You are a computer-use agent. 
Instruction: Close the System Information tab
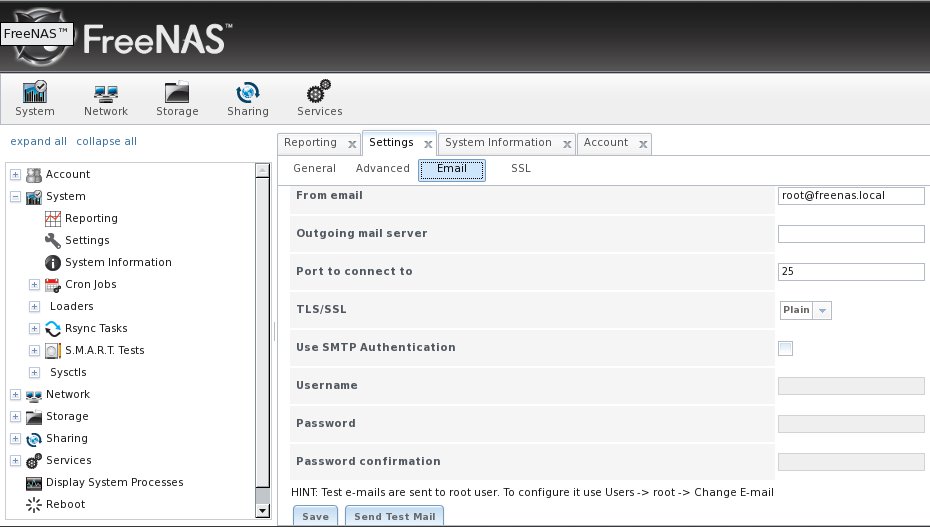click(567, 144)
